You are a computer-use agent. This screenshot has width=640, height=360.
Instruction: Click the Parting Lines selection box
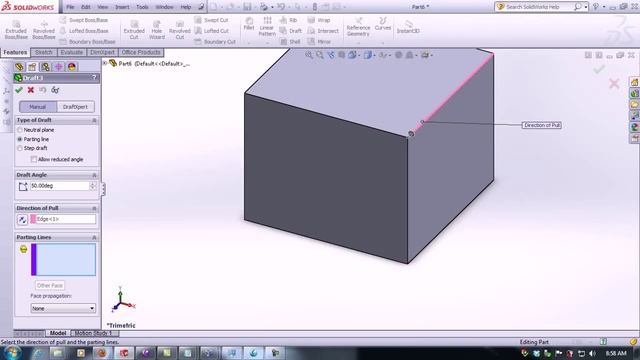[63, 260]
